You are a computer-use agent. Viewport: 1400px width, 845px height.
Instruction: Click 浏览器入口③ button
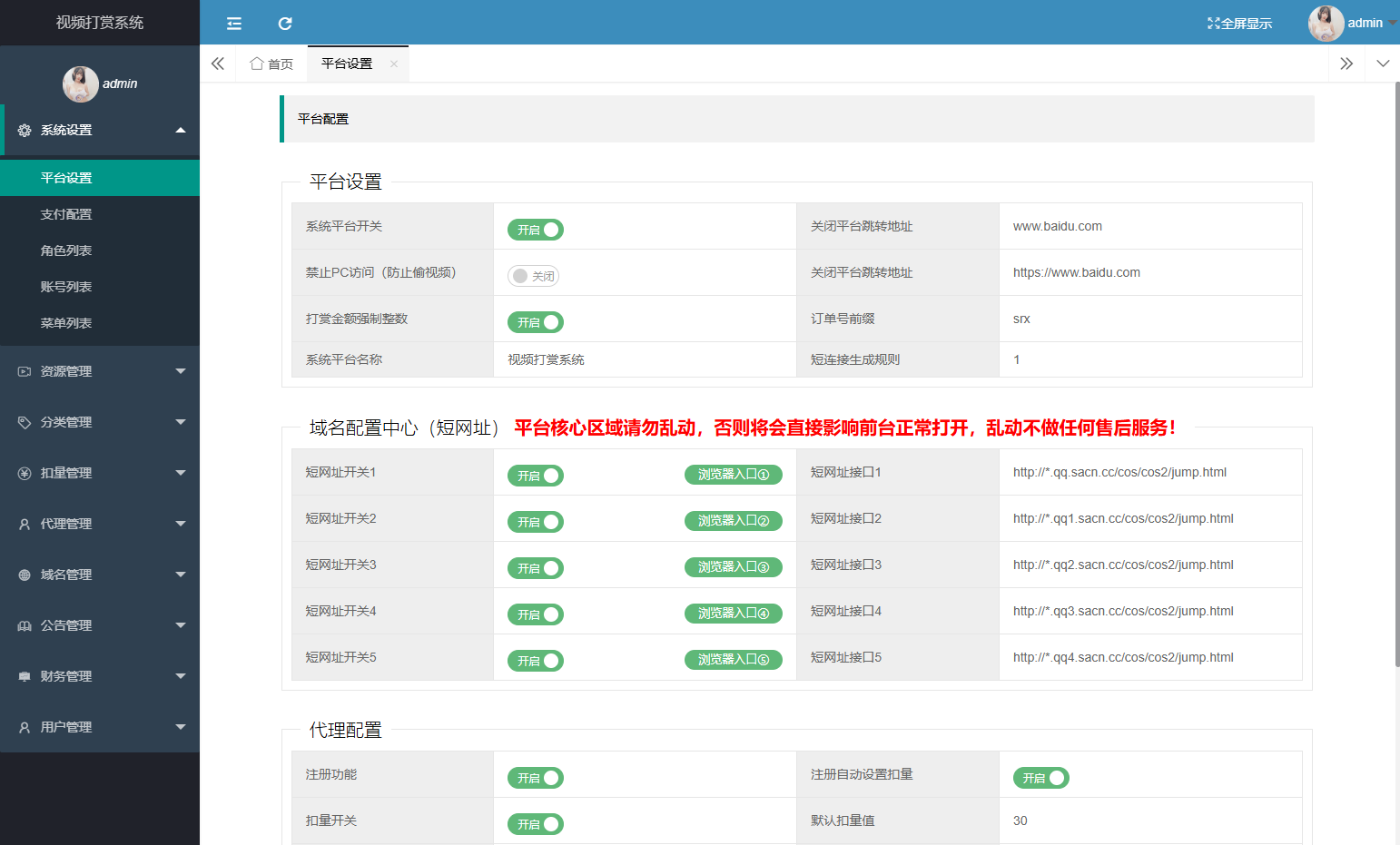point(734,567)
